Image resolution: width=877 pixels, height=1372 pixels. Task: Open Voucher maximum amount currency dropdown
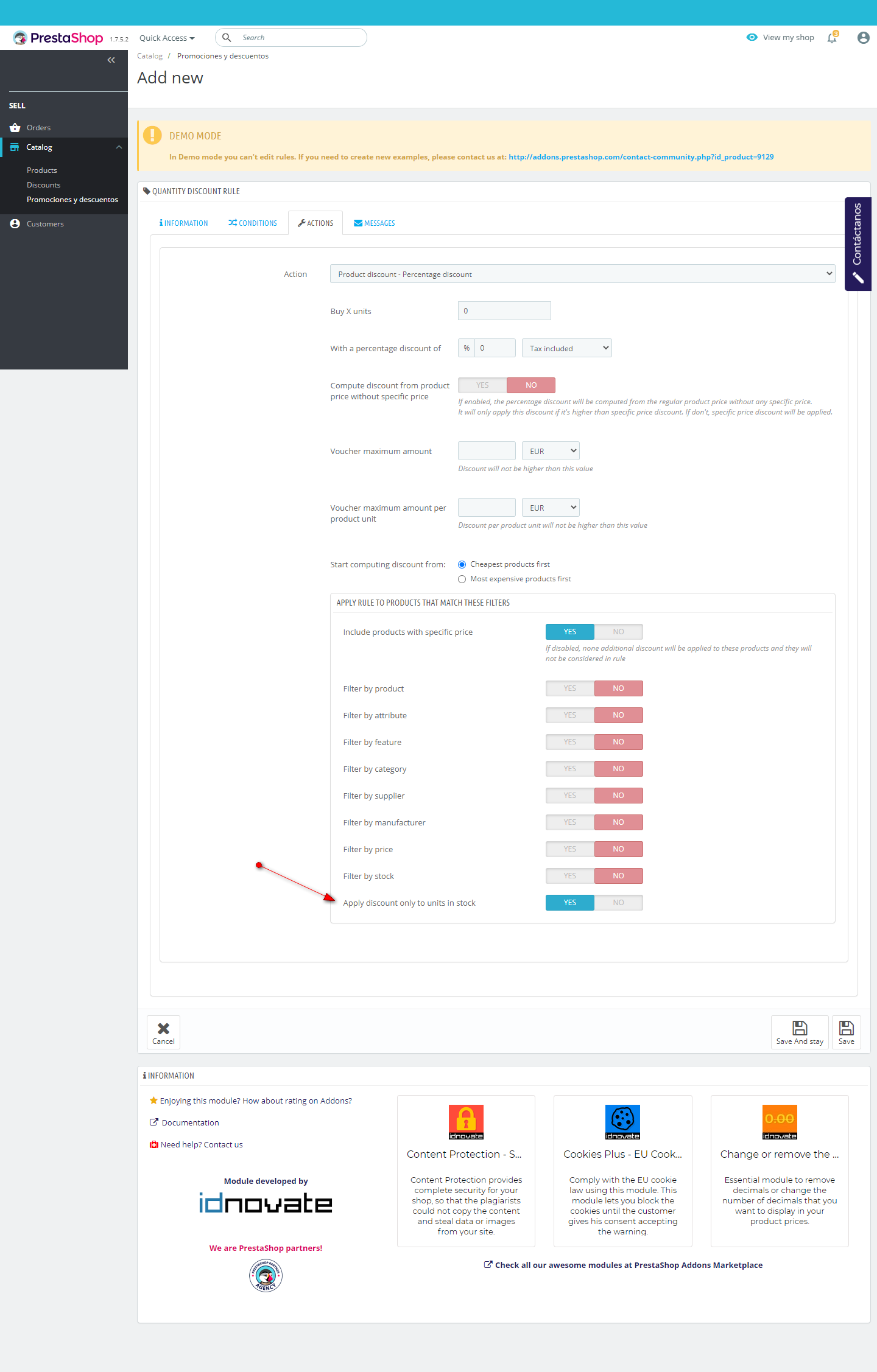click(551, 451)
